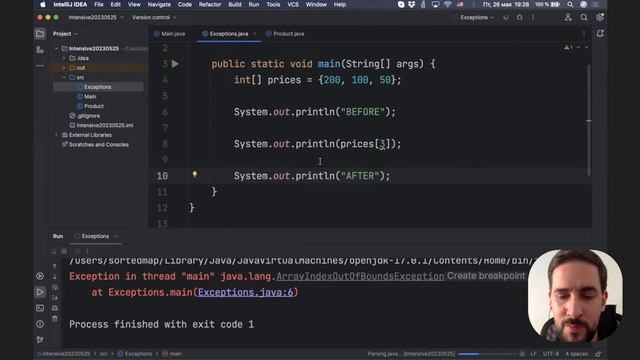Run main method from gutter arrow

click(175, 64)
